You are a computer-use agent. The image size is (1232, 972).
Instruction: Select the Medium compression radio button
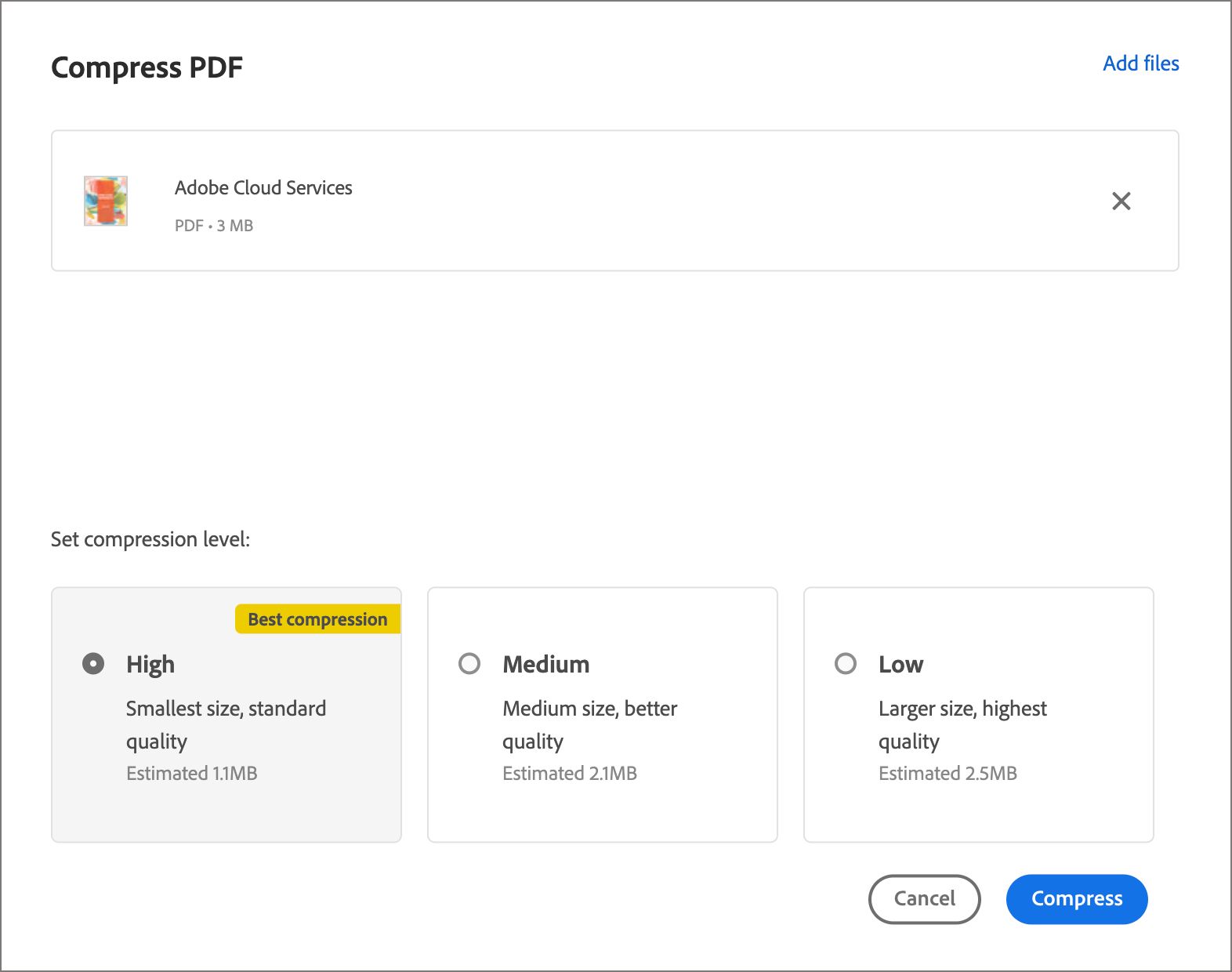(469, 664)
